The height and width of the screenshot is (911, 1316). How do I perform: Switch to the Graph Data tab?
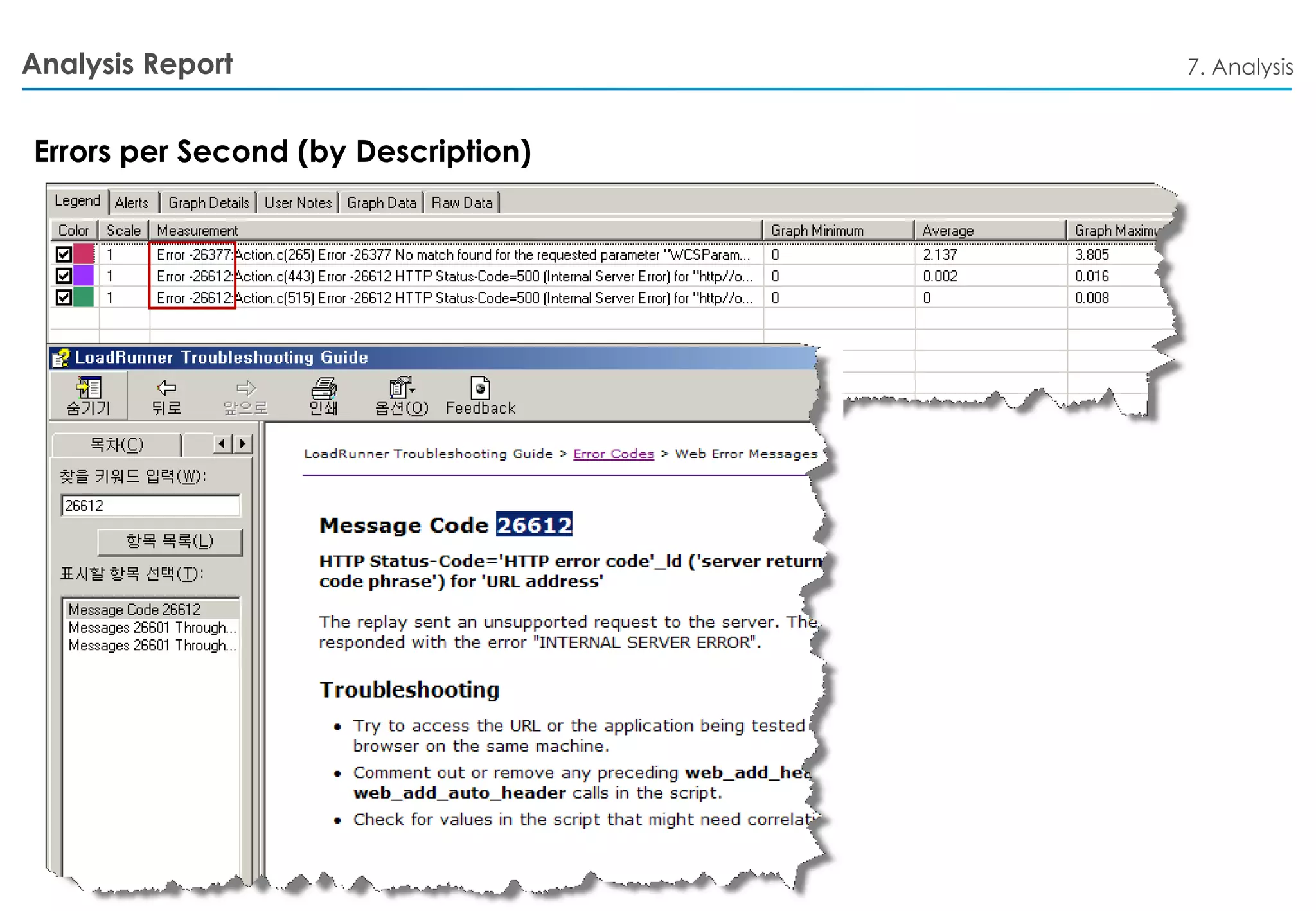382,203
